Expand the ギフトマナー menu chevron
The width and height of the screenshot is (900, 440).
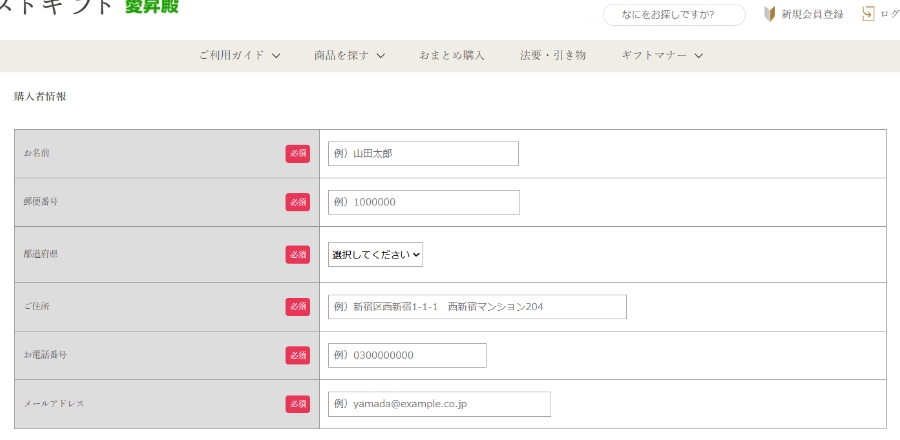point(699,56)
